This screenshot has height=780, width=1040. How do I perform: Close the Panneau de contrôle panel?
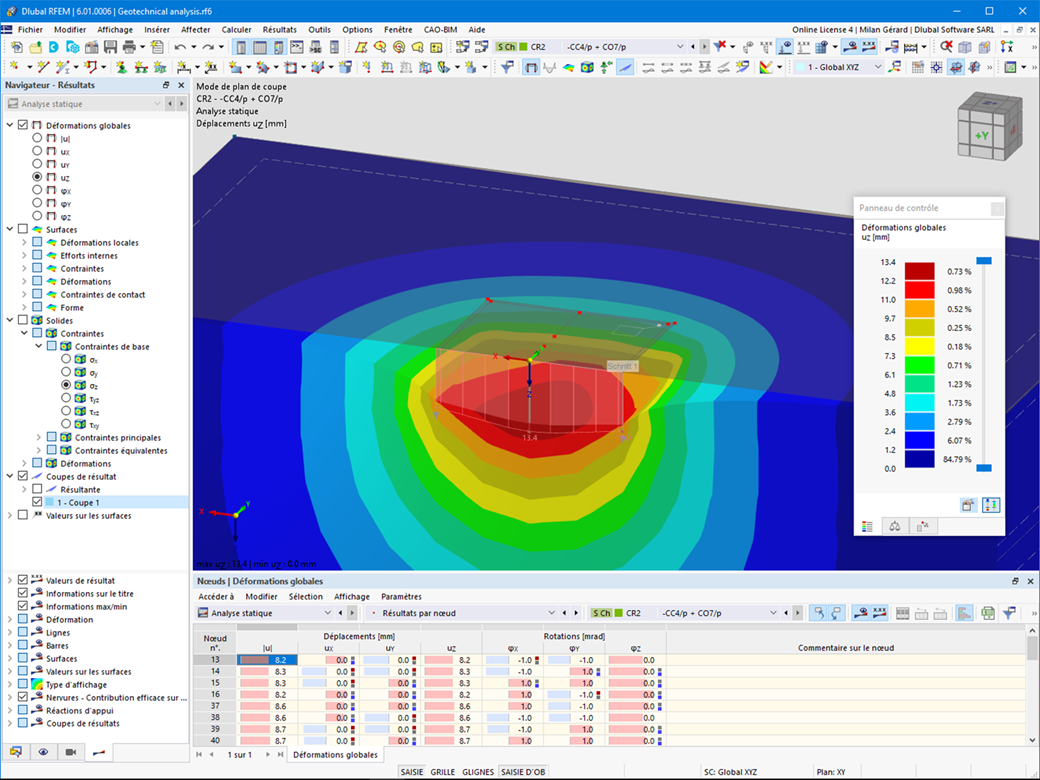(996, 208)
